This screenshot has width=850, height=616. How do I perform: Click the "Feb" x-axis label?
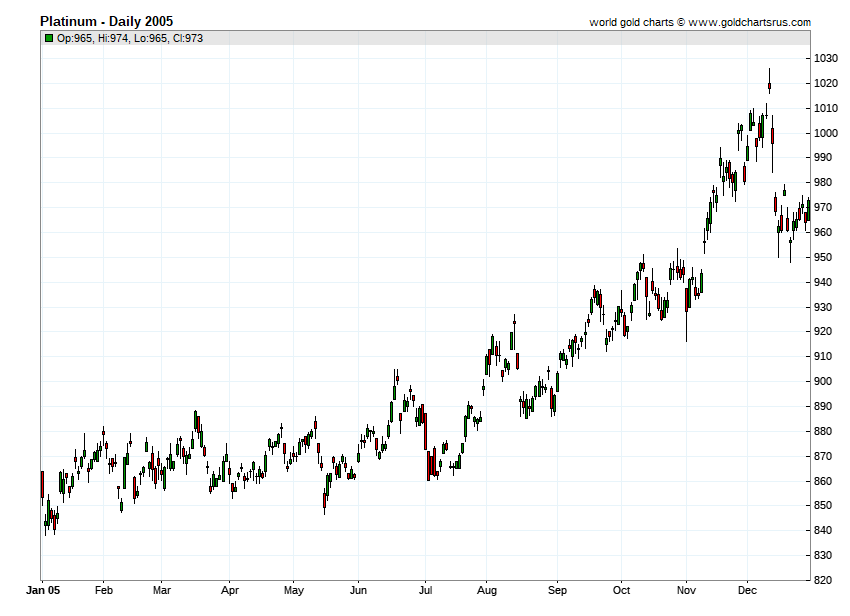(104, 590)
